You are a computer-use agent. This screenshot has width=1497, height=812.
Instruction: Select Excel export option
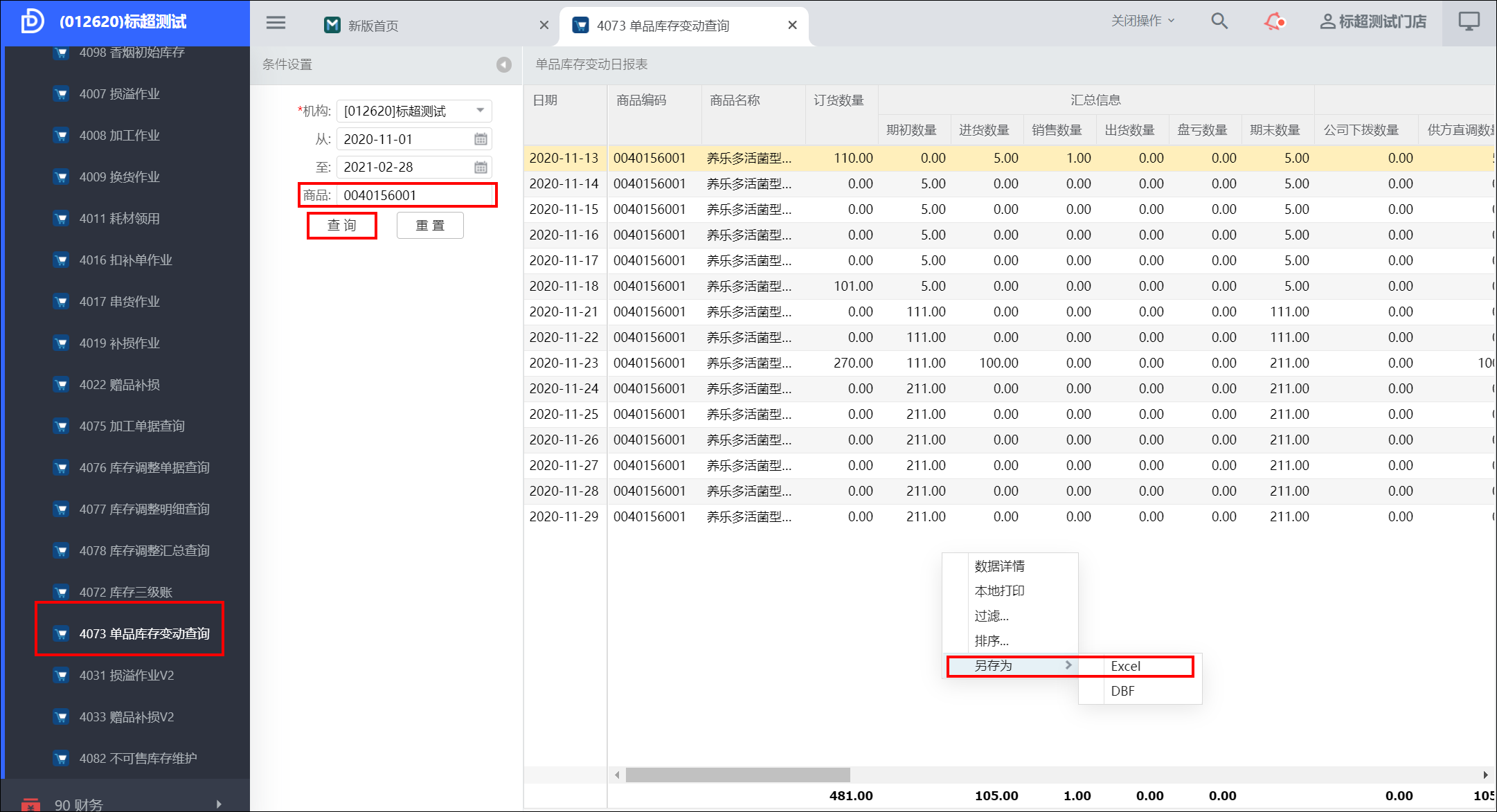click(1140, 667)
